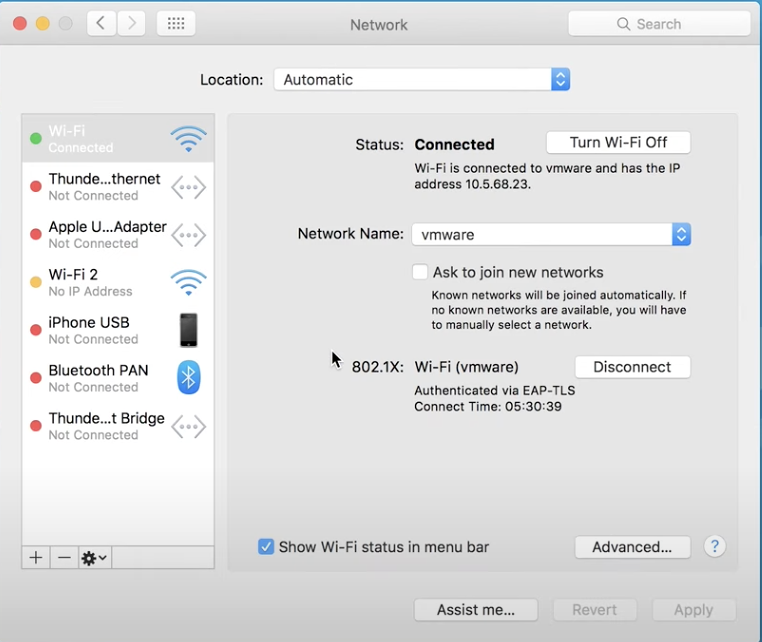Screen dimensions: 762x642
Task: Click the yellow status dot for Wi-Fi 2
Action: point(35,282)
